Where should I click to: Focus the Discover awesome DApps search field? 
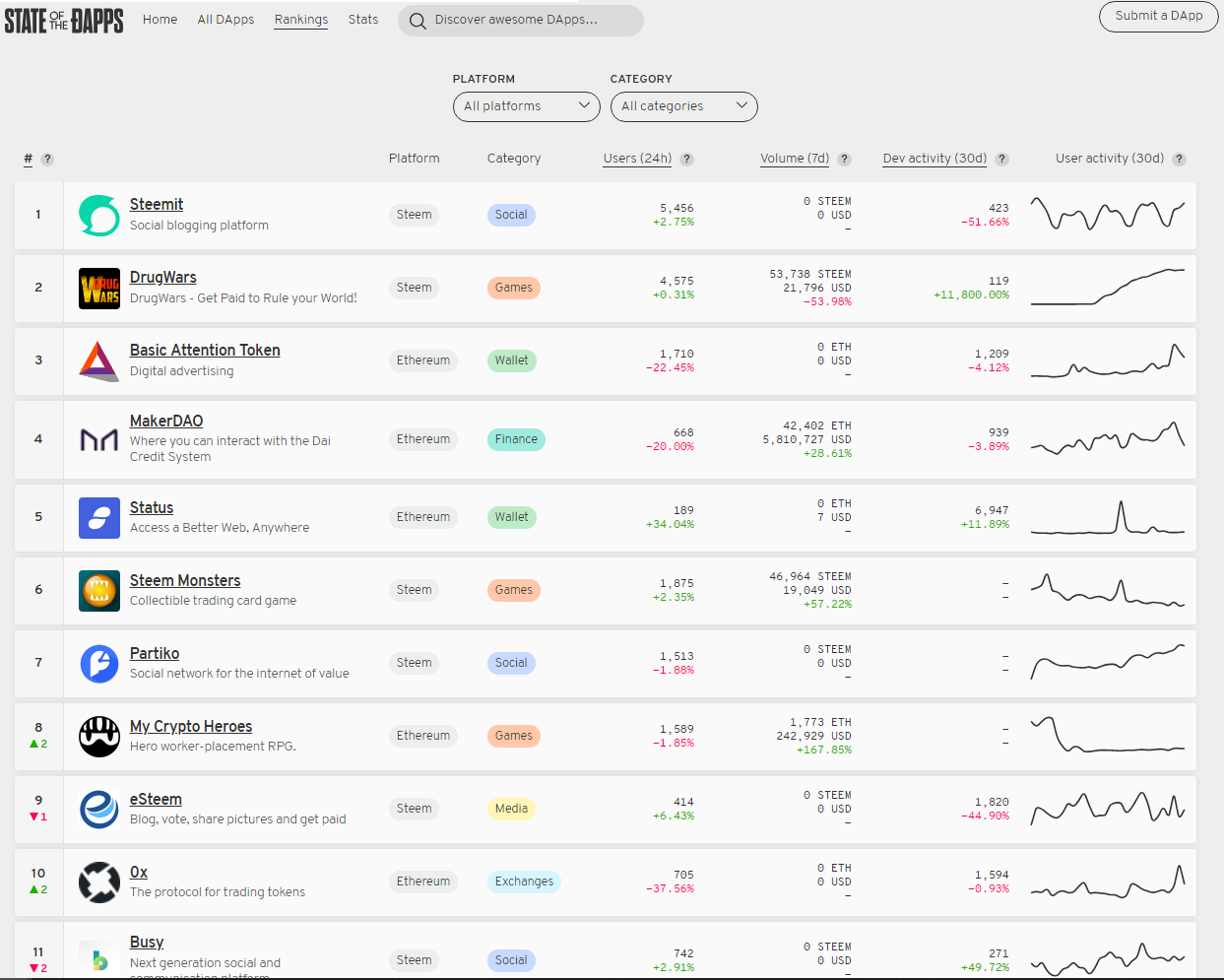(x=521, y=21)
